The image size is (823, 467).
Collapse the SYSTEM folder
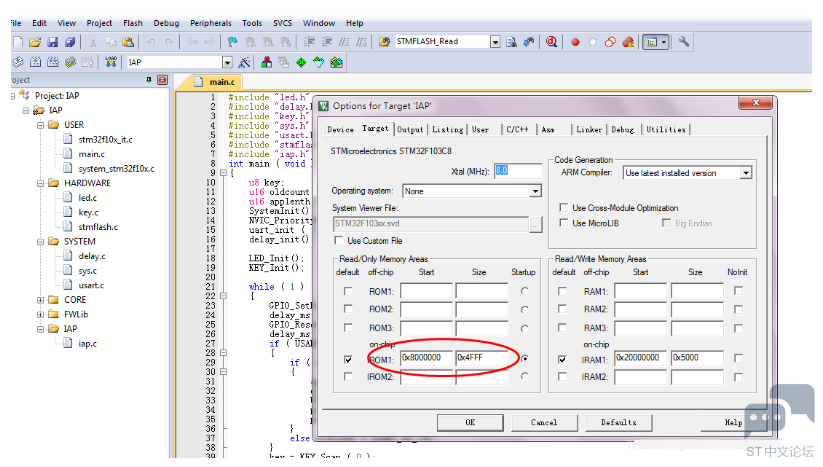pos(40,242)
